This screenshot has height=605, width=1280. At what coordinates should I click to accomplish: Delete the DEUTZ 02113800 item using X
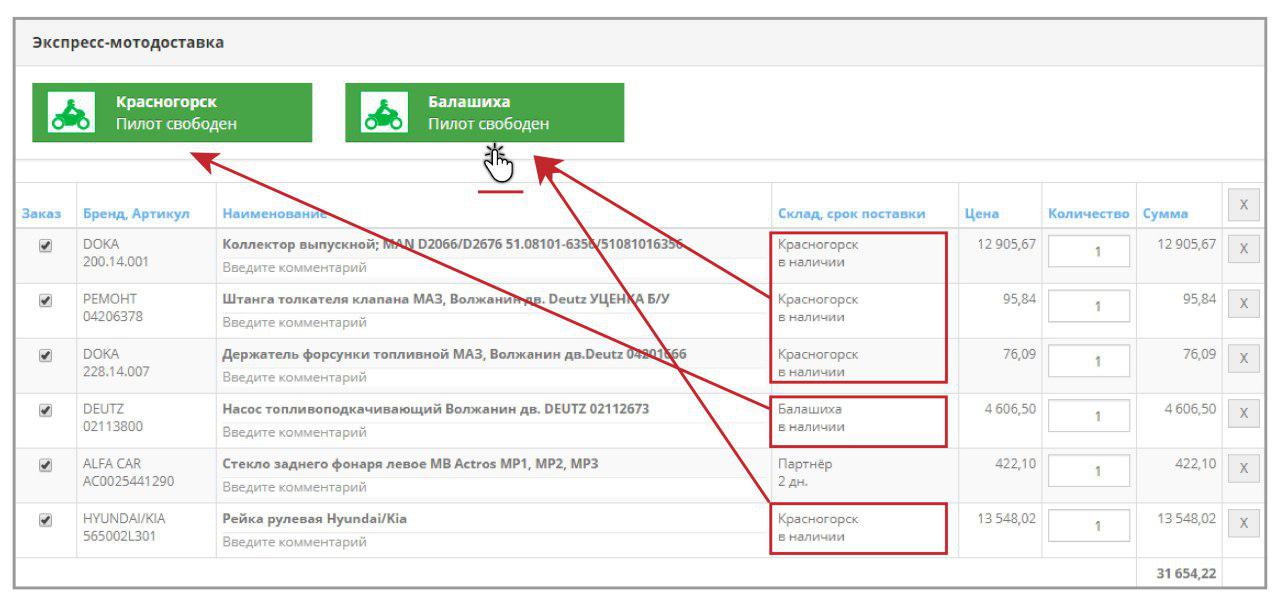click(x=1243, y=413)
